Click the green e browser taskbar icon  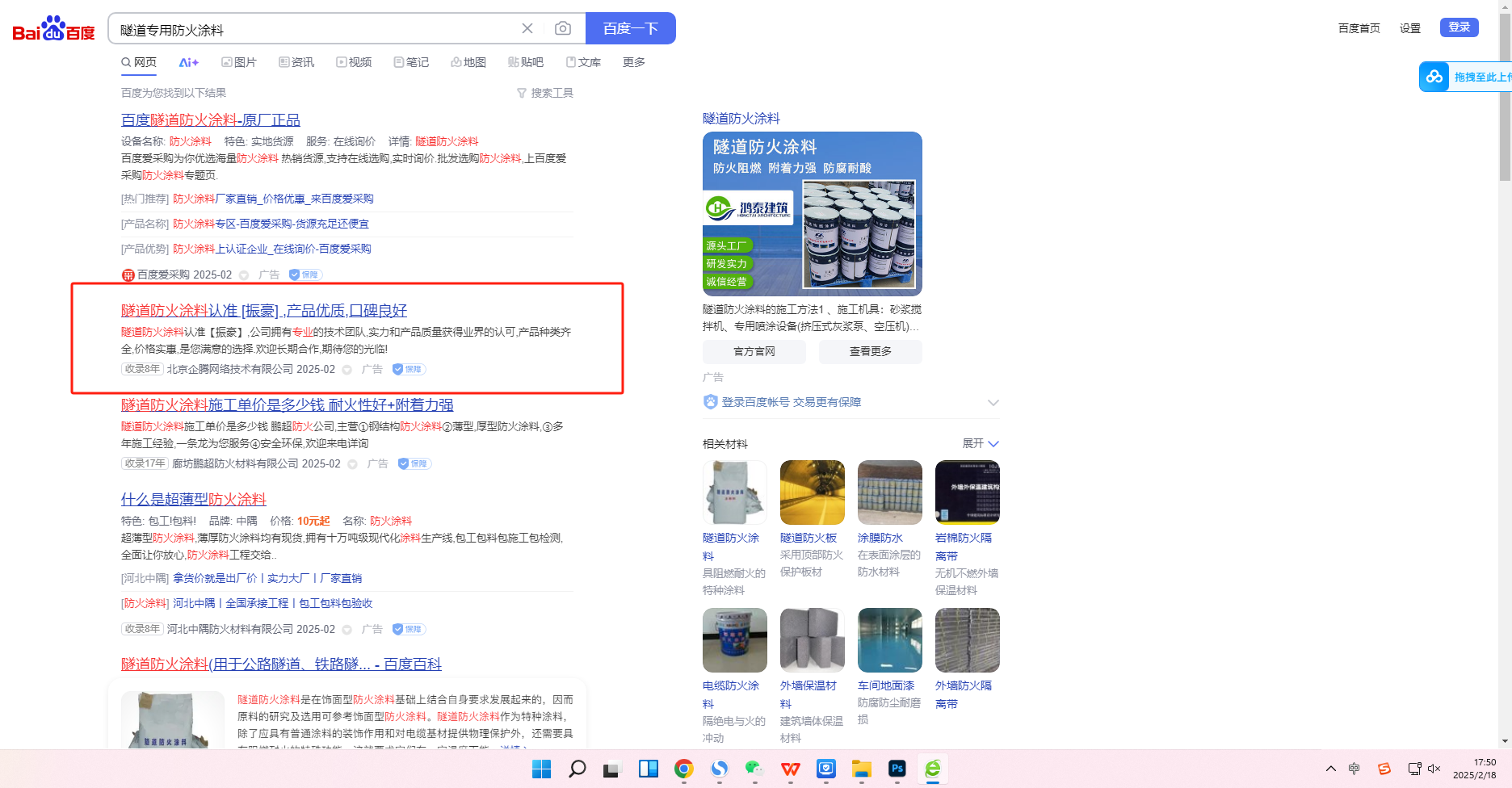tap(933, 769)
